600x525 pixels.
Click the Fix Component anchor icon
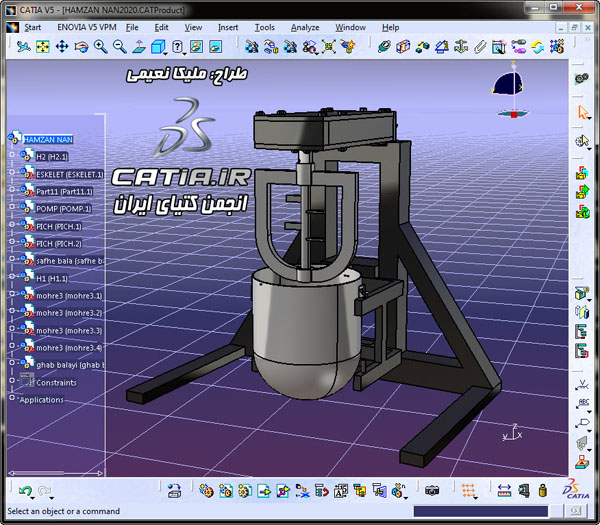click(461, 47)
